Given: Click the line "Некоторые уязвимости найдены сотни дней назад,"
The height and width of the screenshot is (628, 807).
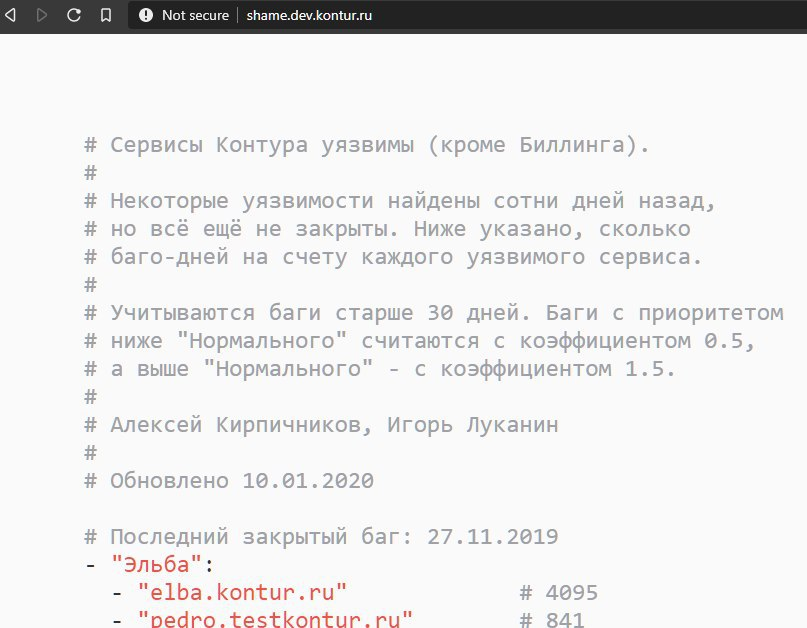Looking at the screenshot, I should point(400,201).
